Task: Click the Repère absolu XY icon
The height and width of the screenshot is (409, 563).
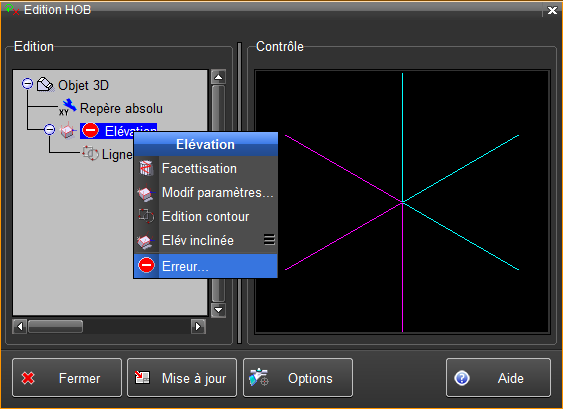Action: (68, 108)
